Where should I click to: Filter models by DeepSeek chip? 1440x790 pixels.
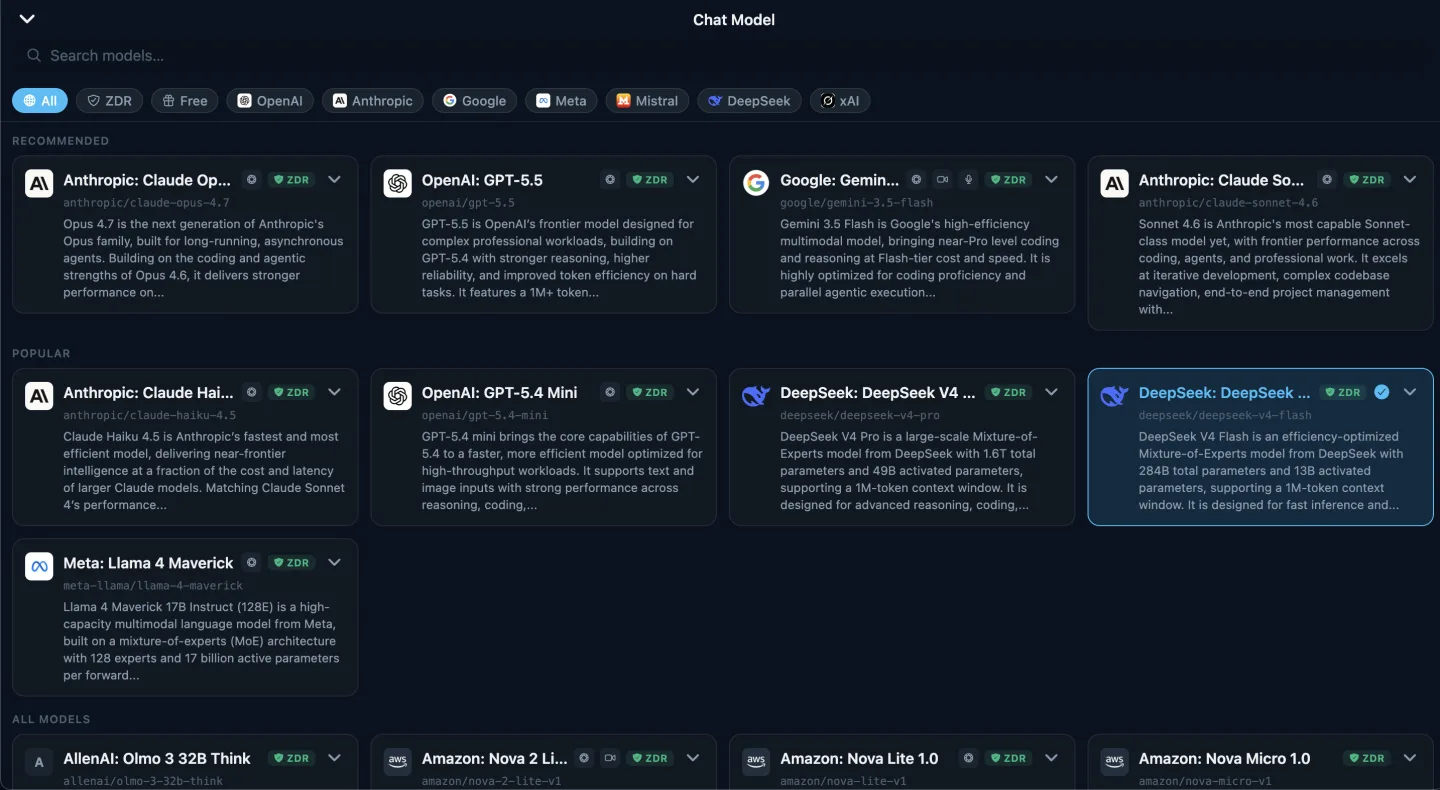pyautogui.click(x=749, y=100)
